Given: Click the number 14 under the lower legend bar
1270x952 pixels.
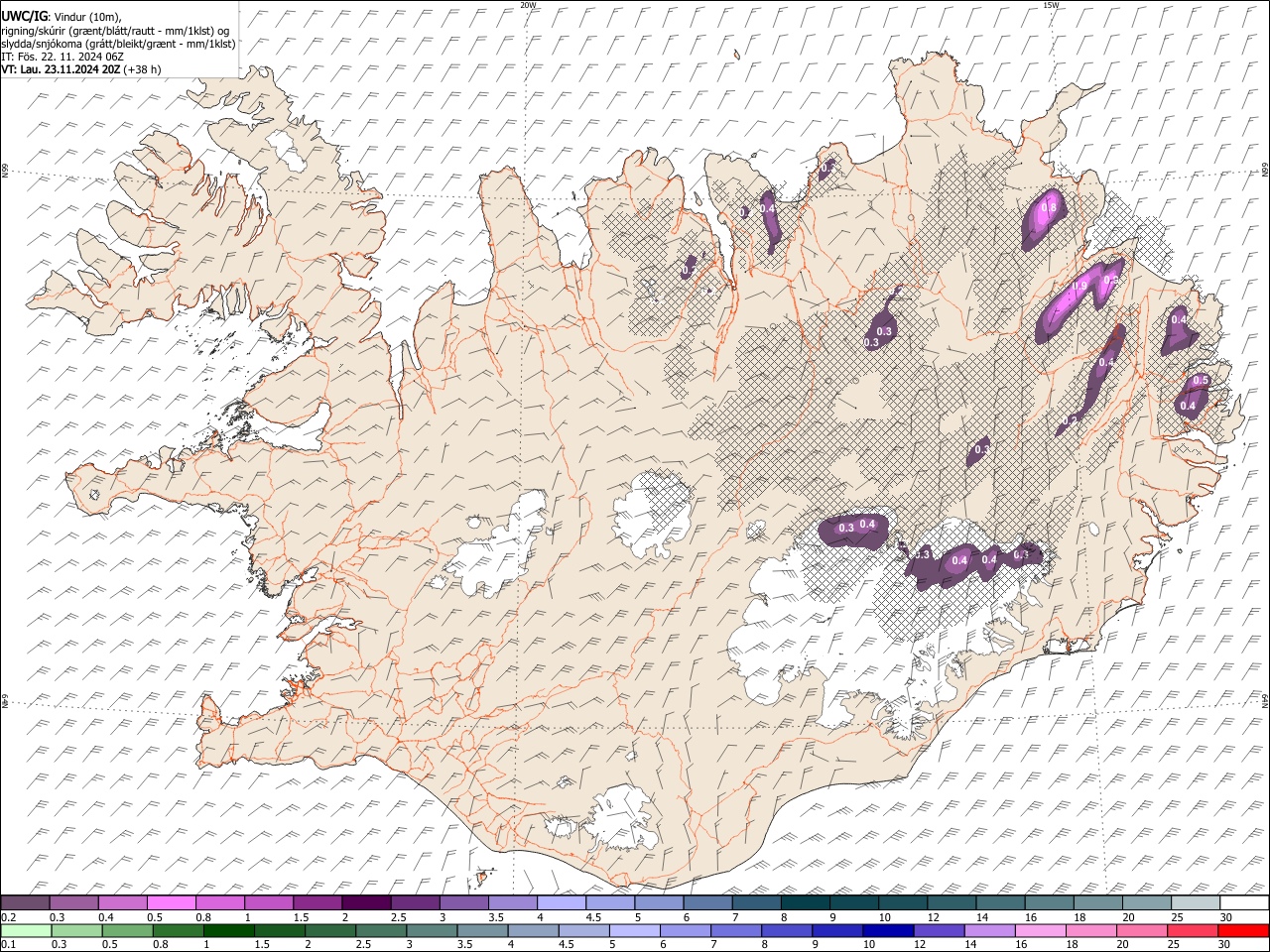Looking at the screenshot, I should pos(970,944).
